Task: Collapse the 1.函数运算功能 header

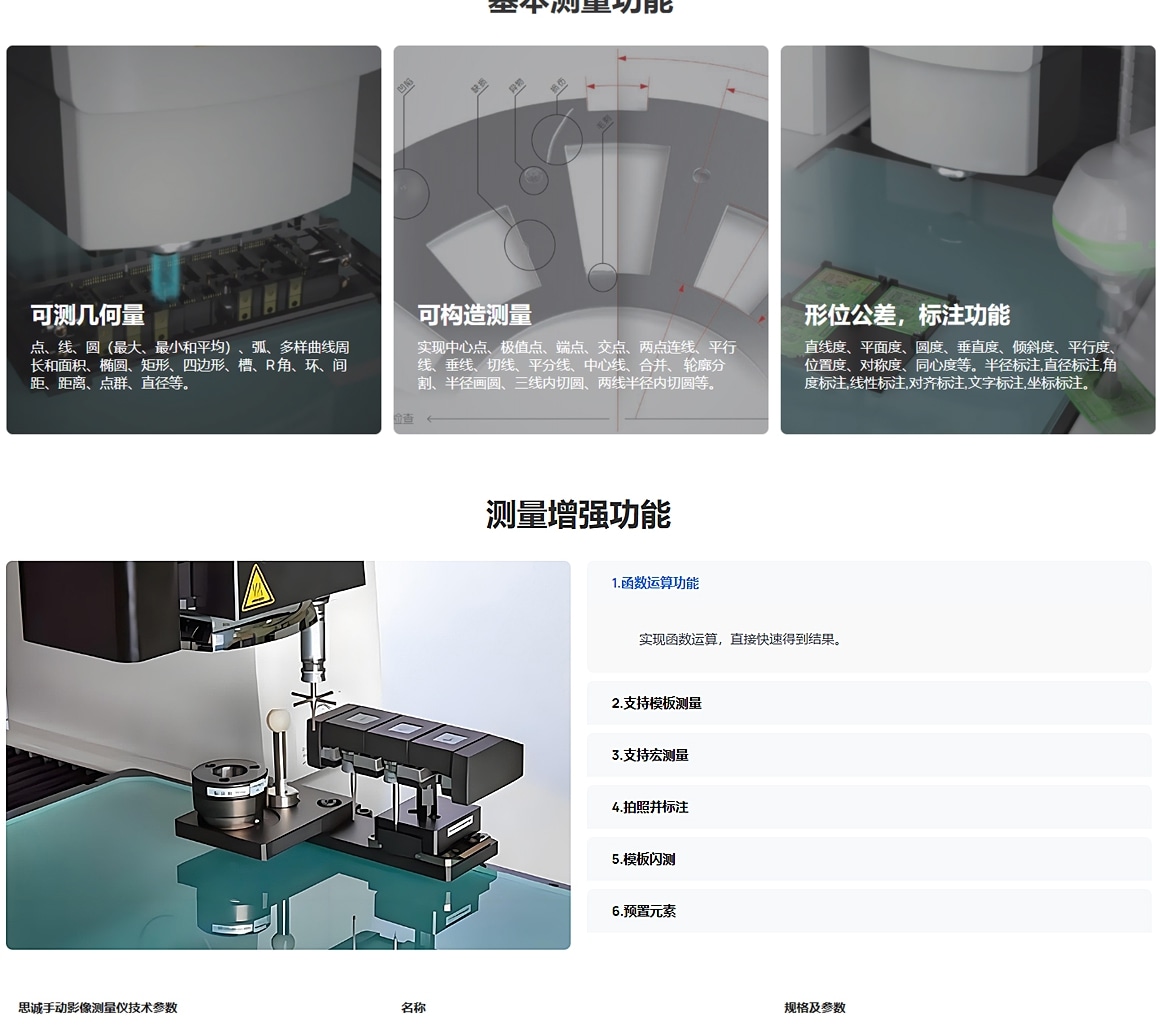Action: pyautogui.click(x=655, y=583)
